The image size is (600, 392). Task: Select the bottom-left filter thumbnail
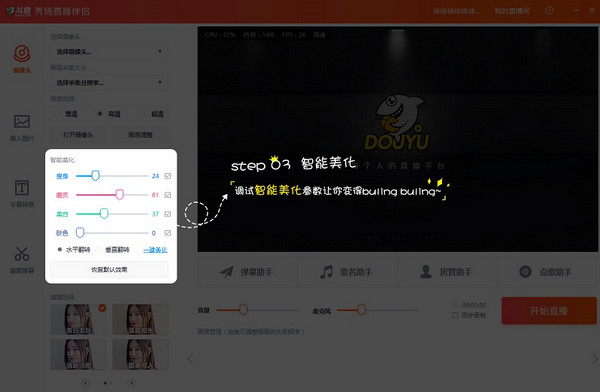(x=78, y=354)
